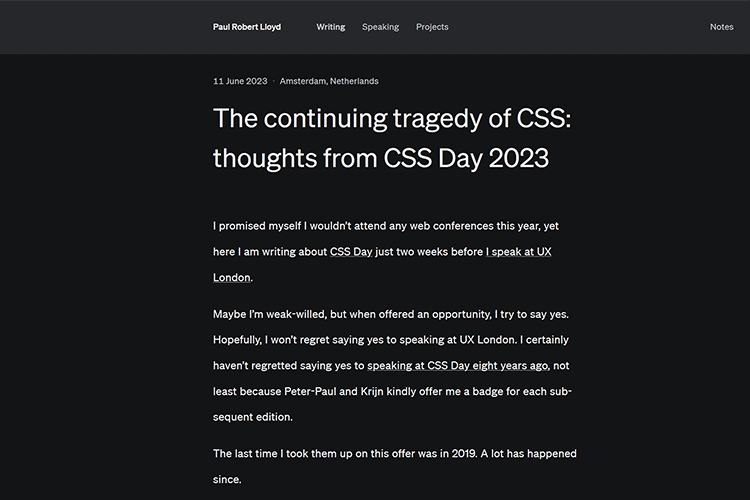Screen dimensions: 750x500
Task: Open the "I speak at UX London" link
Action: pos(518,252)
